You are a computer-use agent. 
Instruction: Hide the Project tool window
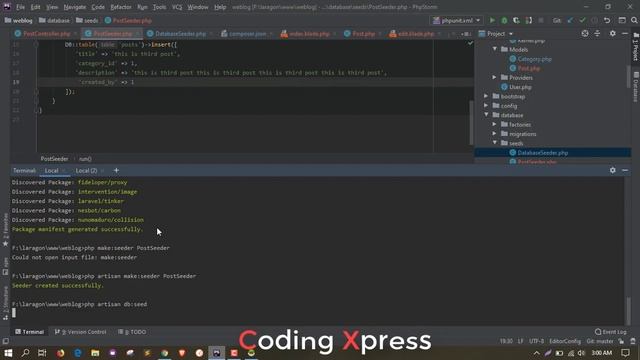(x=625, y=33)
